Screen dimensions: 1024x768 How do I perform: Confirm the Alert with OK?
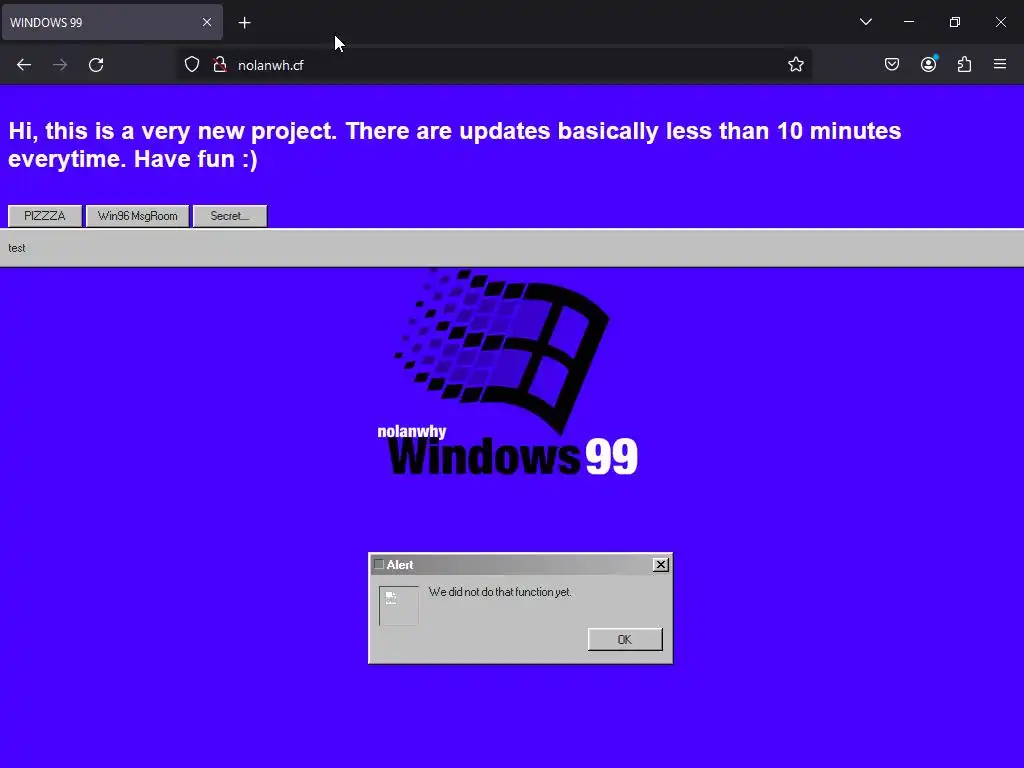tap(625, 639)
